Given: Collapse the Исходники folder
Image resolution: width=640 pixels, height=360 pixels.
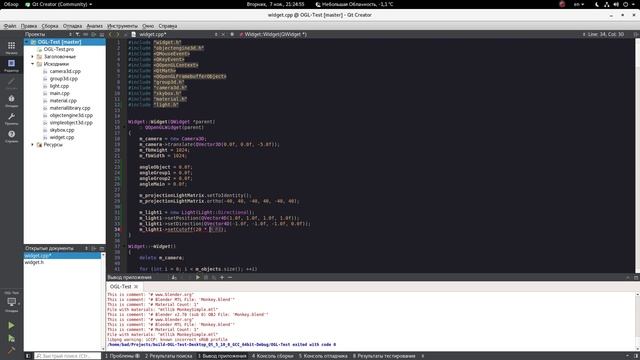Looking at the screenshot, I should (33, 64).
